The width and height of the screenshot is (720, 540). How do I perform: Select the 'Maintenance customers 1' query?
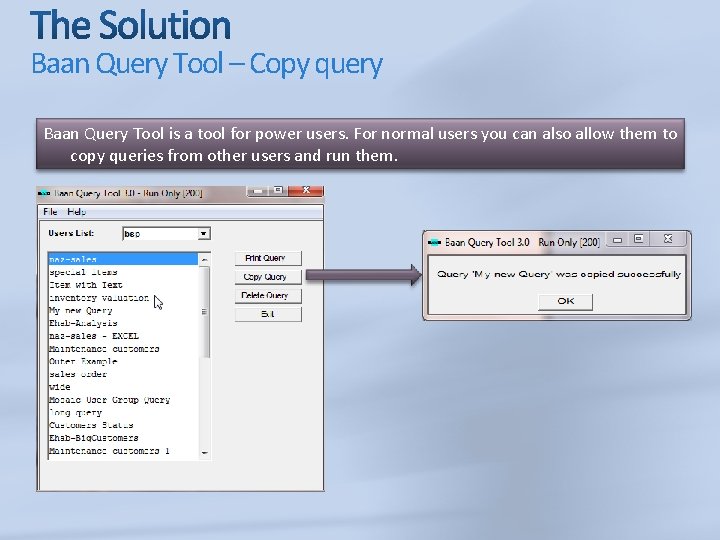point(123,451)
